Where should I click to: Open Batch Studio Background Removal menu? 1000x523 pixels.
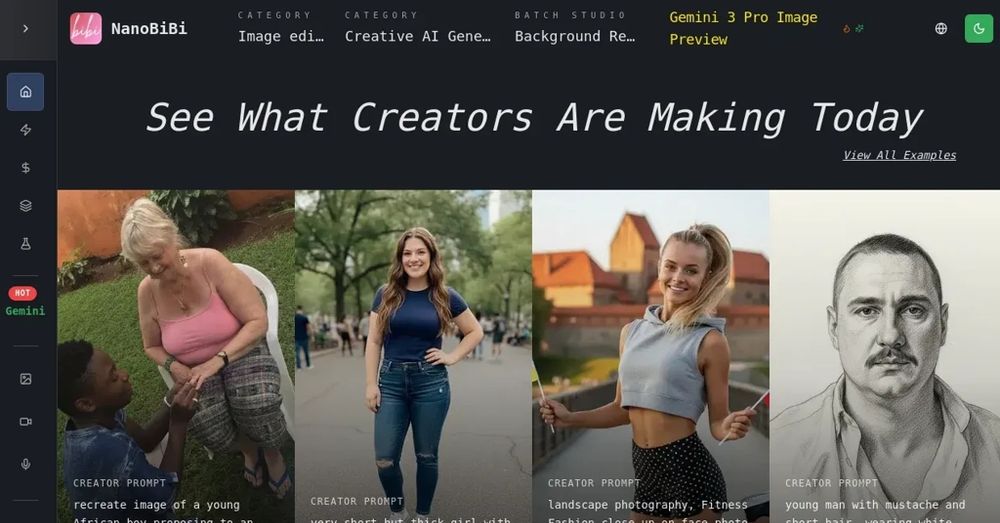pyautogui.click(x=575, y=28)
